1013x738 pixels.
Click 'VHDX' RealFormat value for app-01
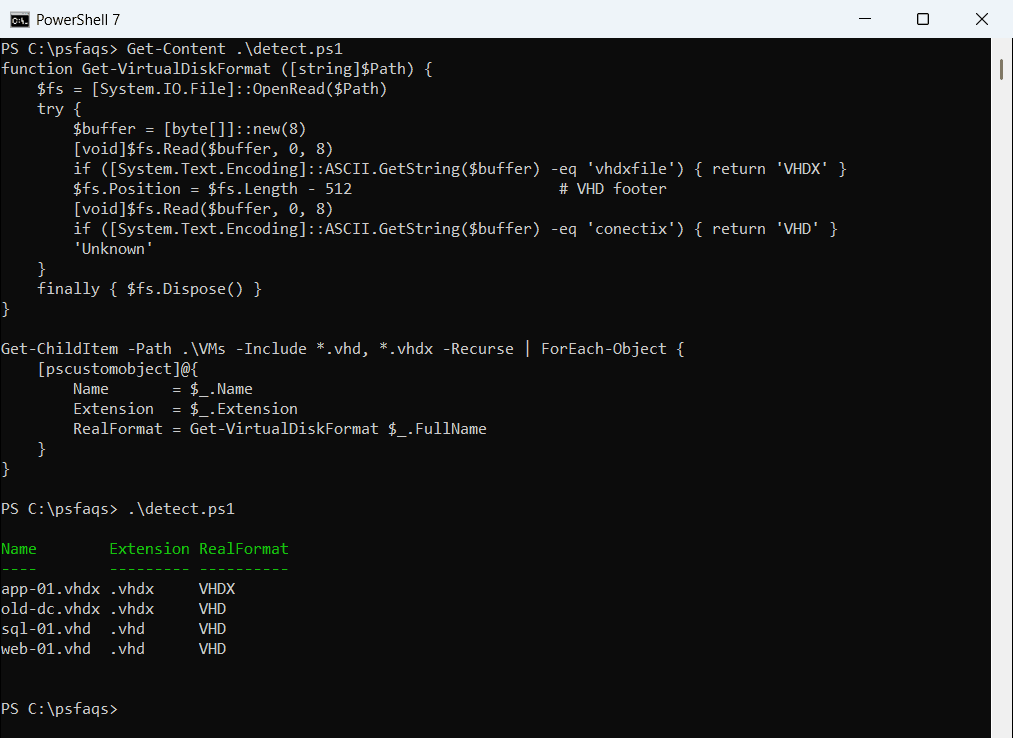(x=217, y=590)
